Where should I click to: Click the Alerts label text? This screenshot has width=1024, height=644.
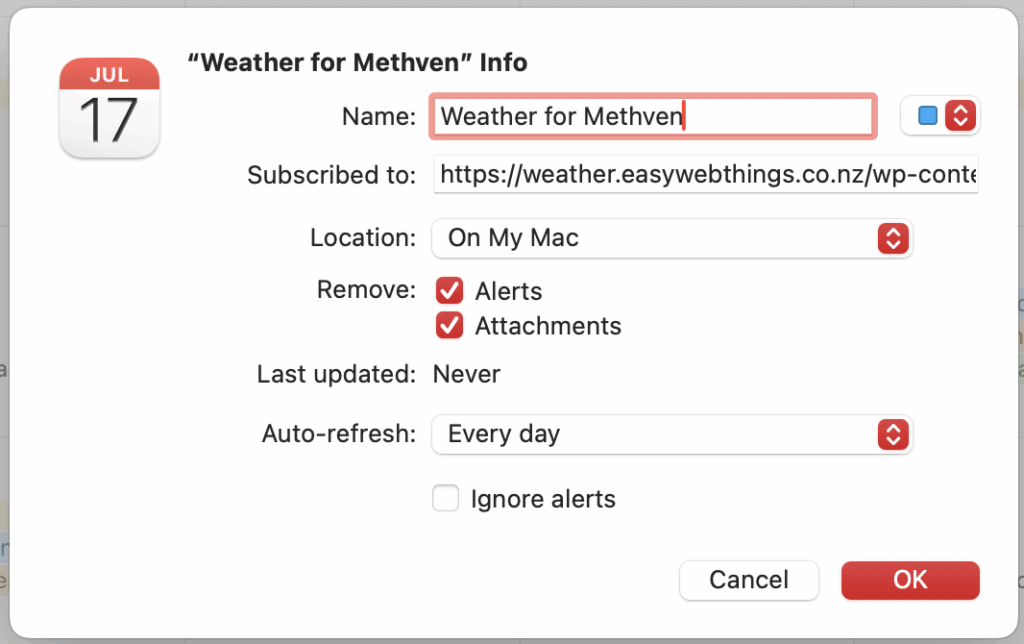click(508, 292)
